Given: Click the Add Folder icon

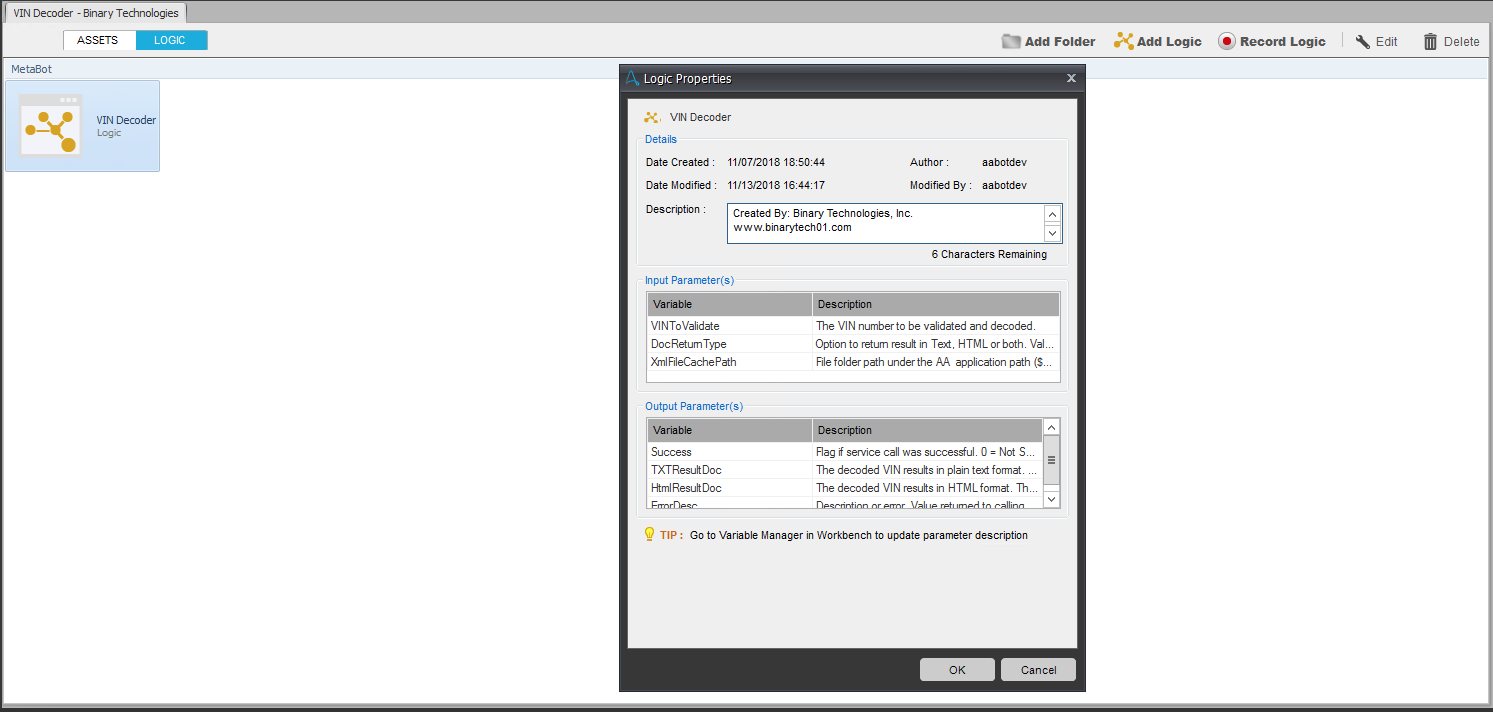Looking at the screenshot, I should (x=1011, y=42).
